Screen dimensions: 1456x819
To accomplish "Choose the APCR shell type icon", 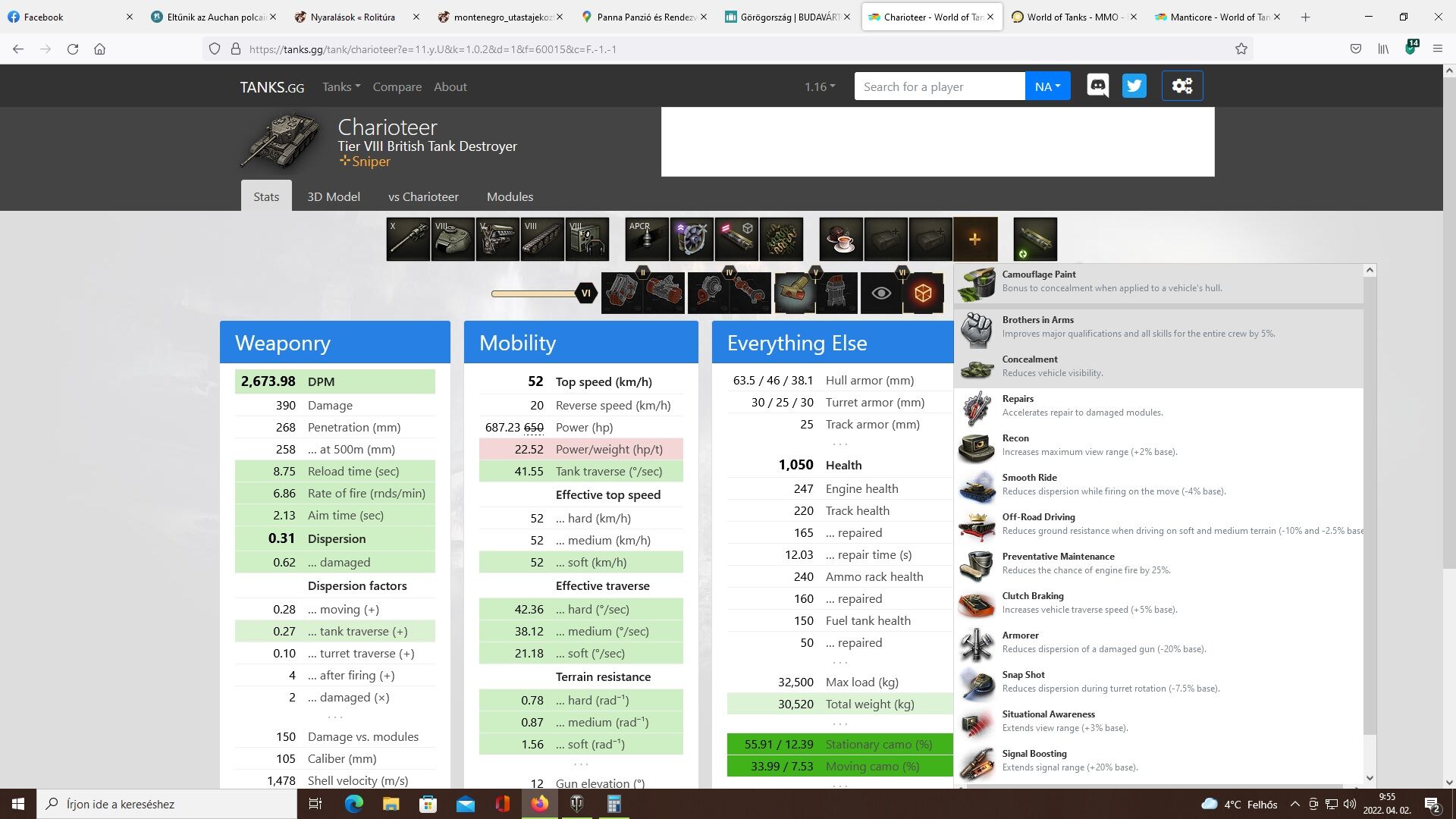I will 647,239.
